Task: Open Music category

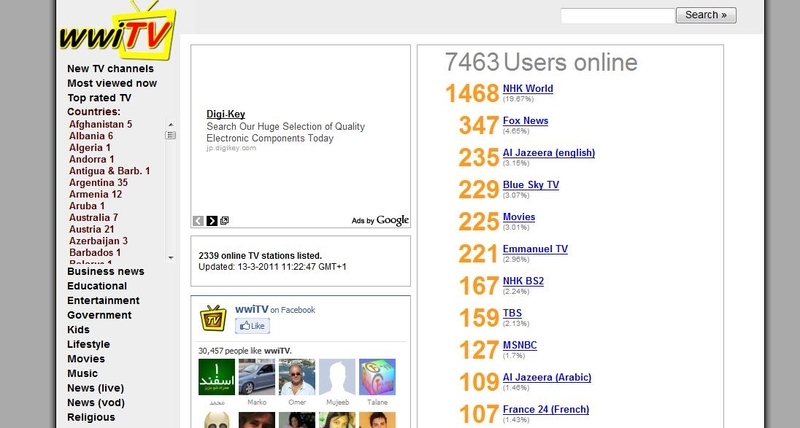Action: tap(82, 373)
